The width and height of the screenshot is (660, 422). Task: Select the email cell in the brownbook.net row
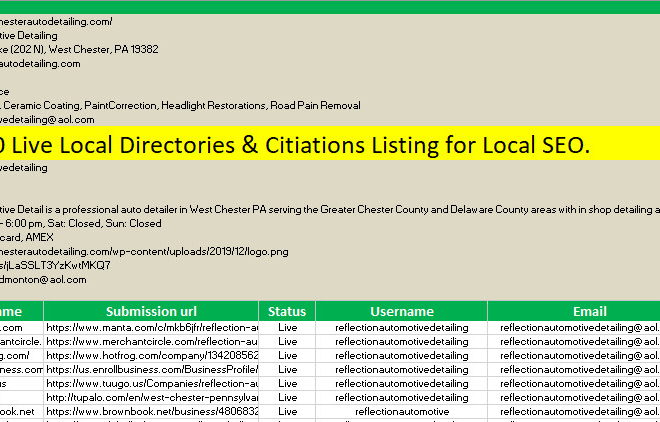tap(574, 411)
